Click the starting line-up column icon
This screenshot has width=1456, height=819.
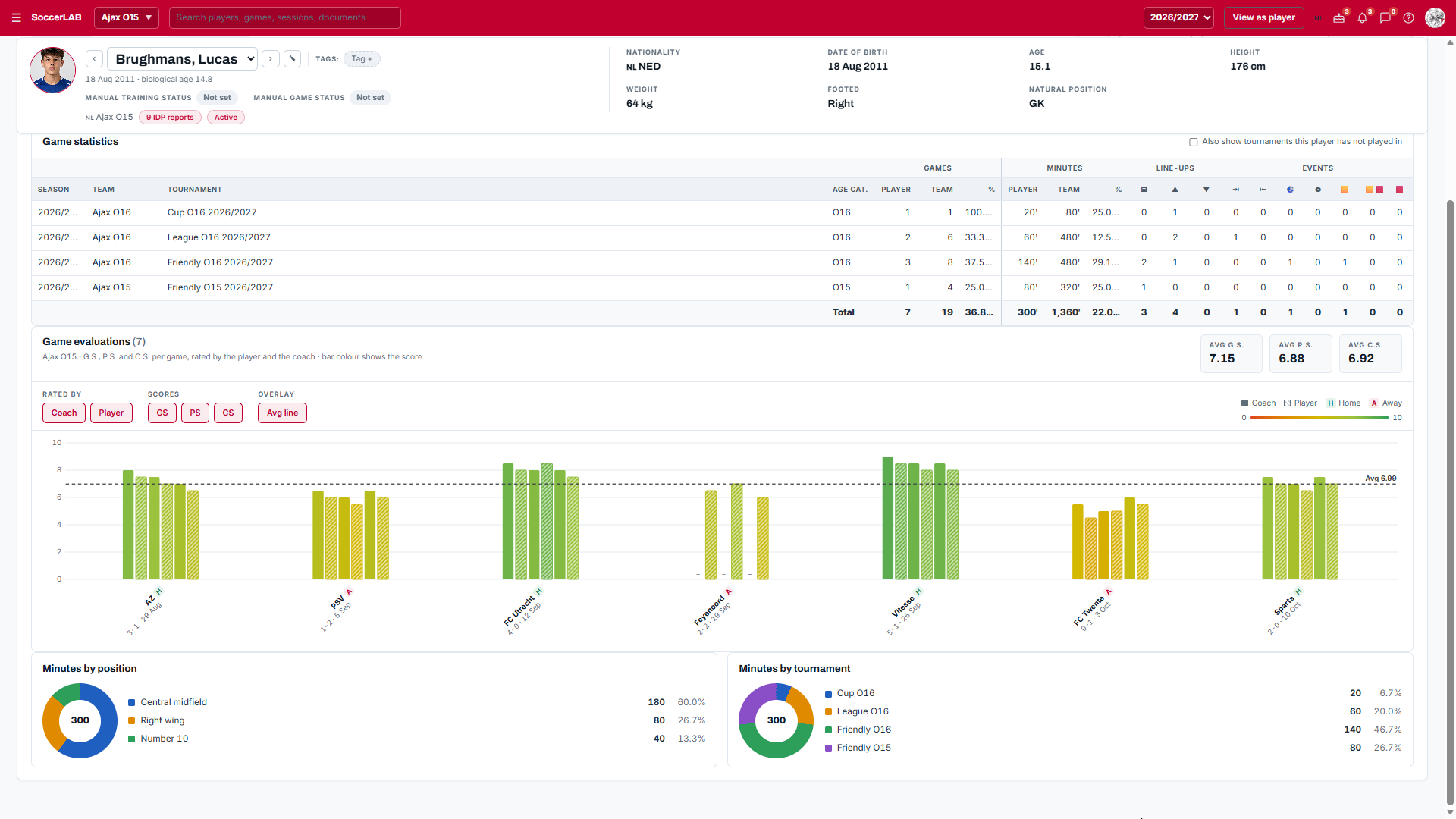point(1144,190)
